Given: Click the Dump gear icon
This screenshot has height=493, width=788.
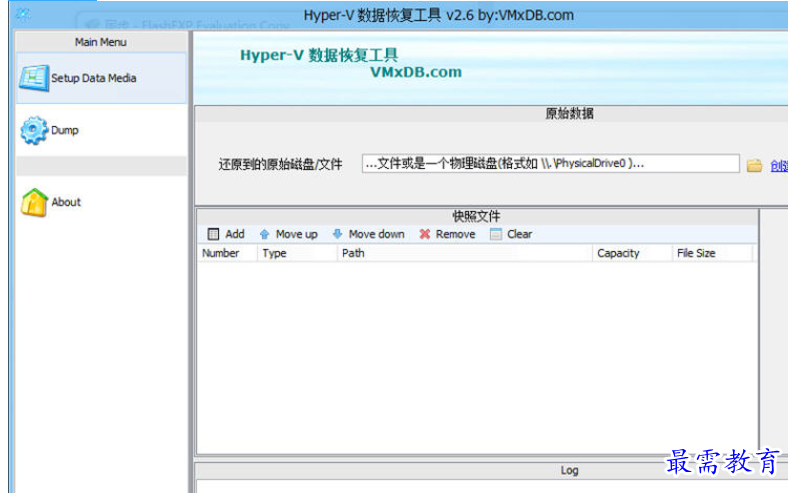Looking at the screenshot, I should pos(34,130).
